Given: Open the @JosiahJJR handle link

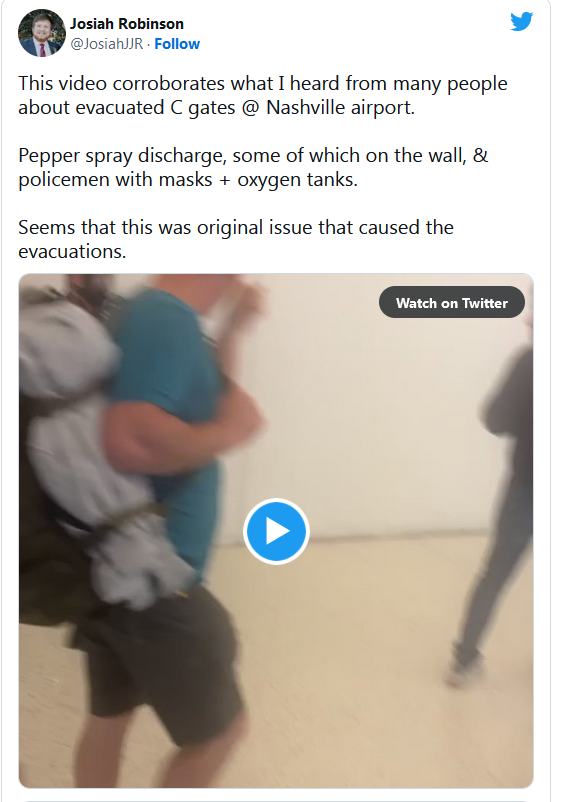Looking at the screenshot, I should coord(106,44).
